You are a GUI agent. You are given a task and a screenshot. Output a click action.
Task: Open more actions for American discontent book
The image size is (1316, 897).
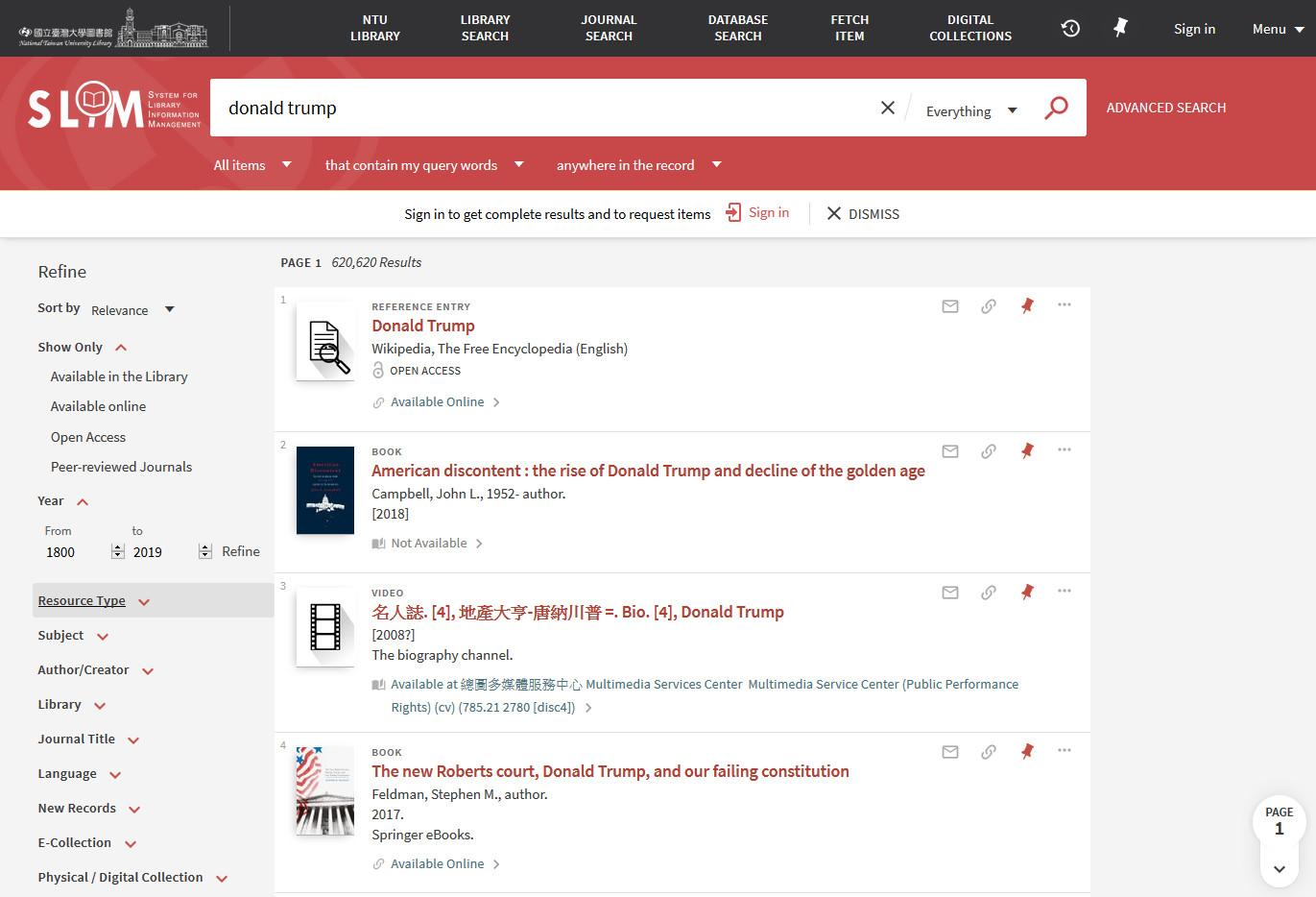coord(1065,449)
